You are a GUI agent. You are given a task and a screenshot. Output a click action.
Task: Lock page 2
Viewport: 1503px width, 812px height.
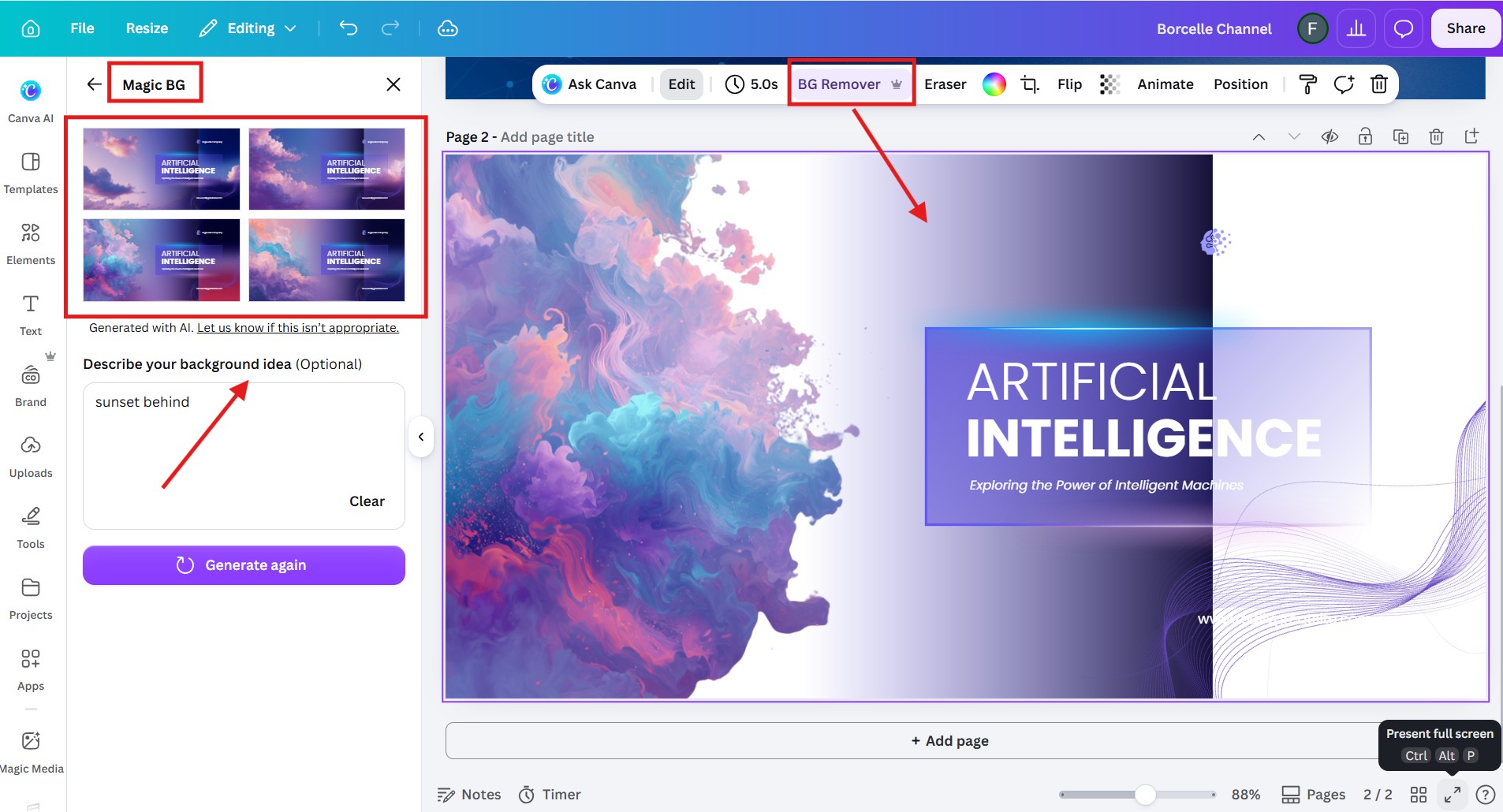[1365, 137]
